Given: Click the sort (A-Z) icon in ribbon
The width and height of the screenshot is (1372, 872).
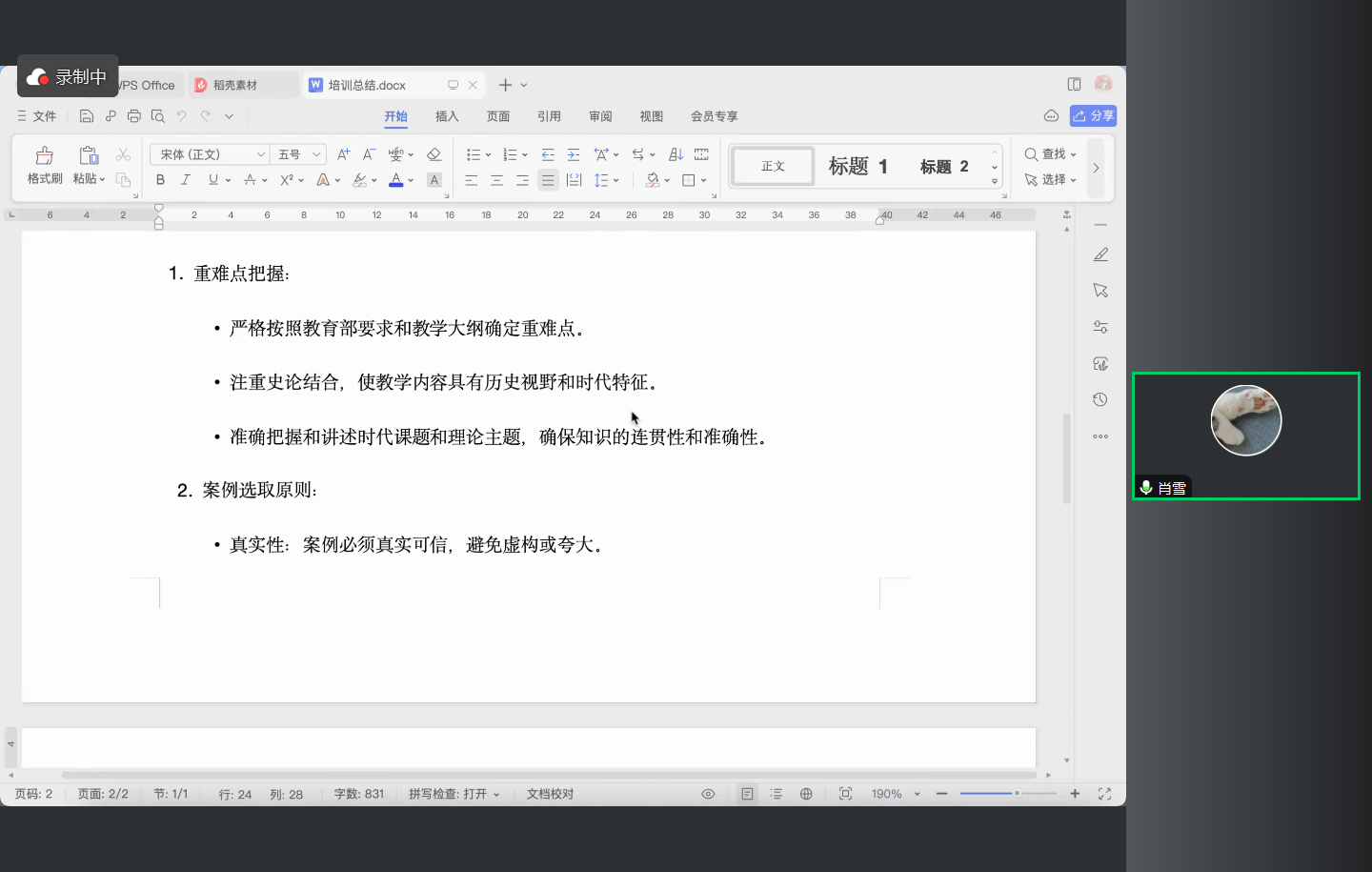Looking at the screenshot, I should pyautogui.click(x=676, y=154).
